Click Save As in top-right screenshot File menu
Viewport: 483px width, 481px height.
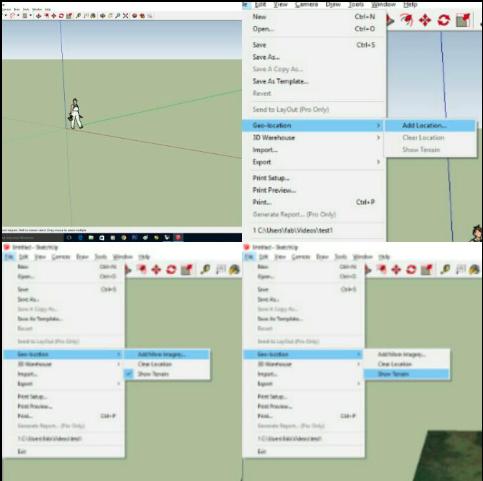pyautogui.click(x=313, y=57)
